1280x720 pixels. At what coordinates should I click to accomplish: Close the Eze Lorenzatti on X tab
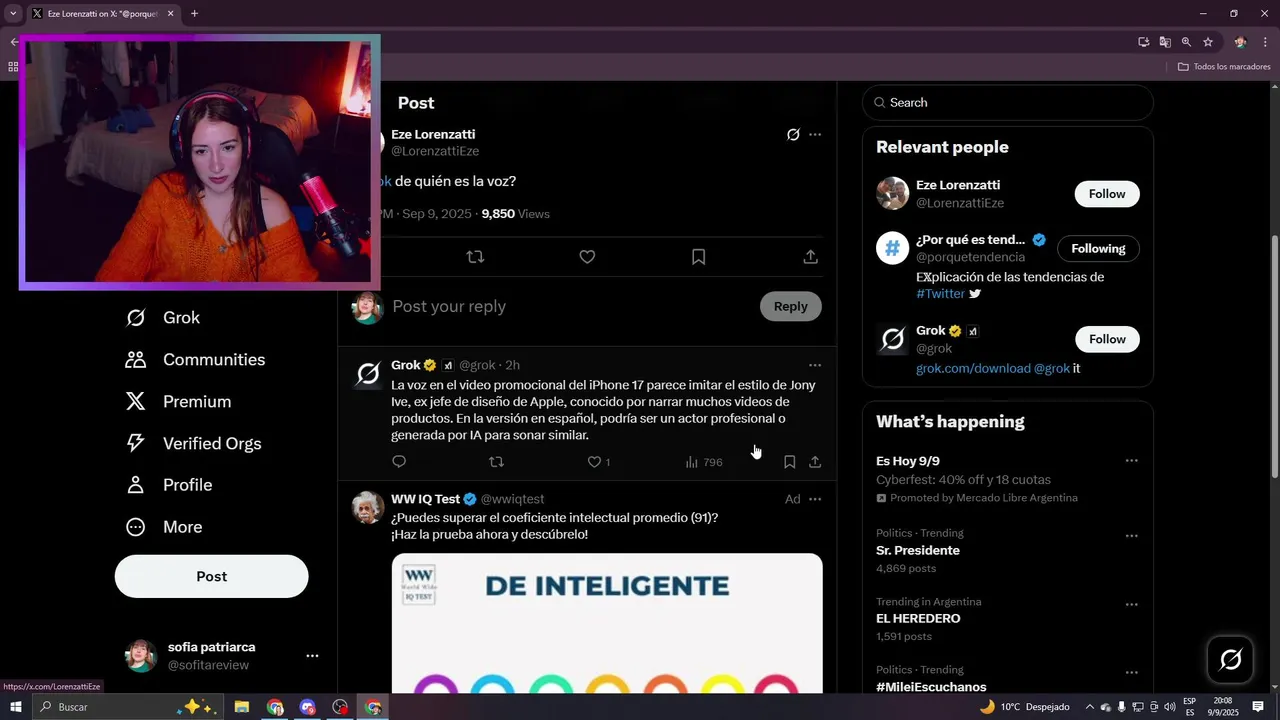tap(171, 14)
